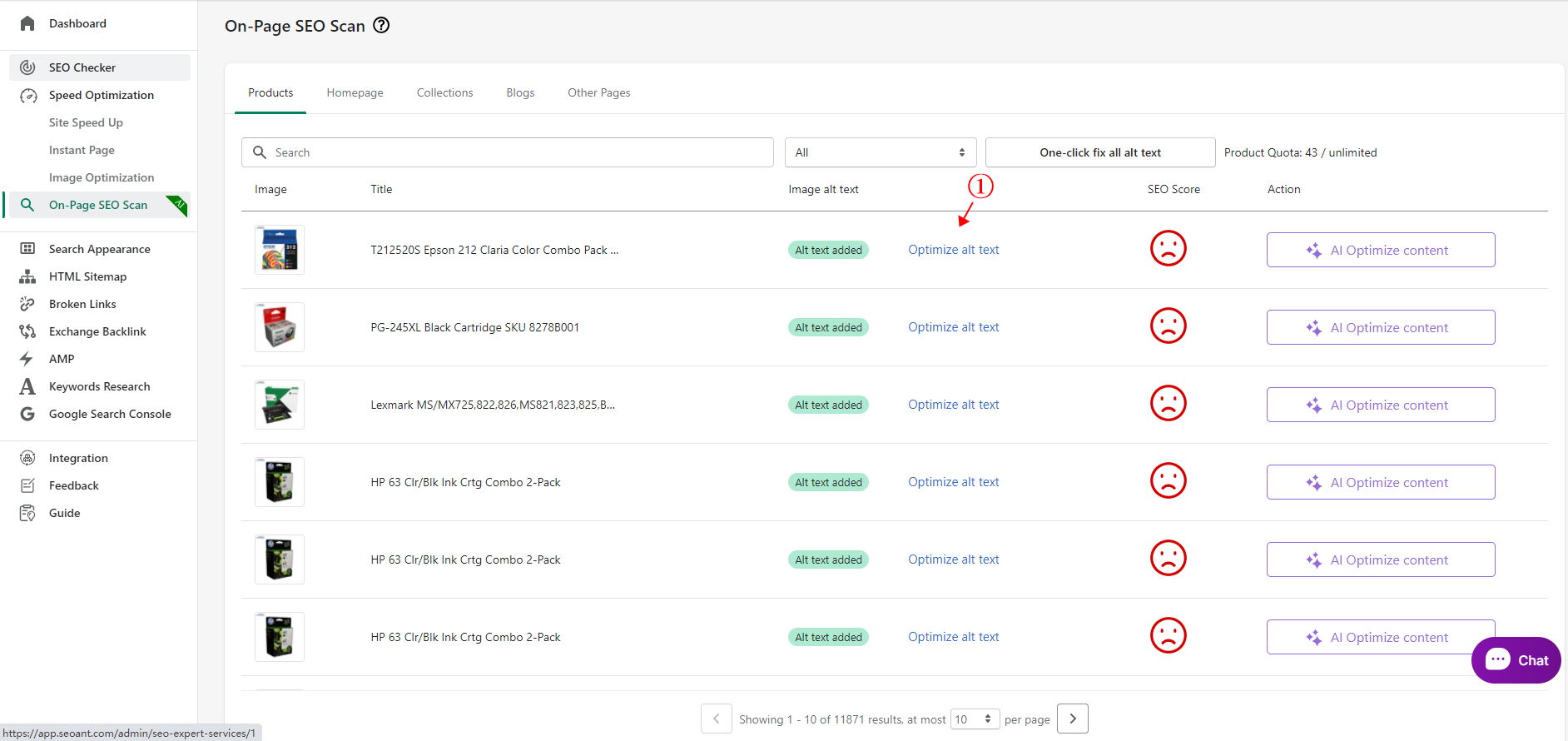
Task: Open the Dashboard home icon
Action: [x=27, y=23]
